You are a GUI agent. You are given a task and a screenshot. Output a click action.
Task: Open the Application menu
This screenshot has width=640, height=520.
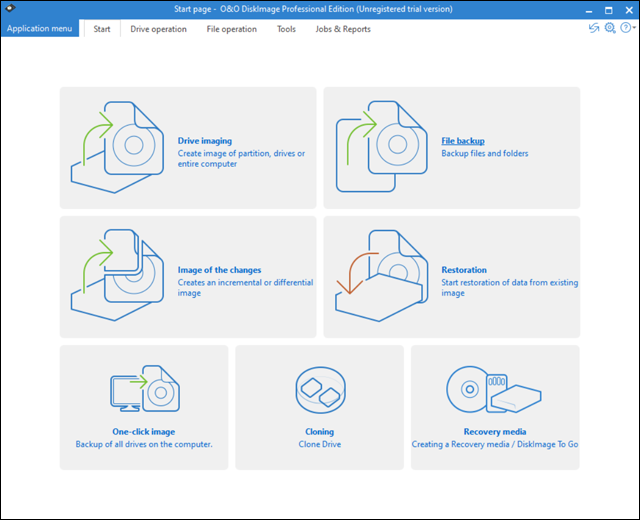[x=40, y=29]
